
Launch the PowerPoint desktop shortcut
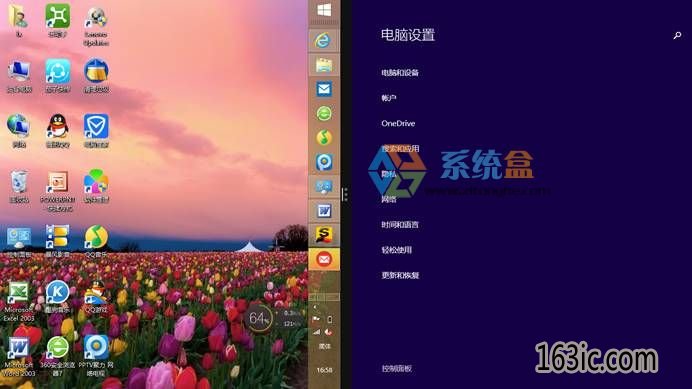click(58, 191)
